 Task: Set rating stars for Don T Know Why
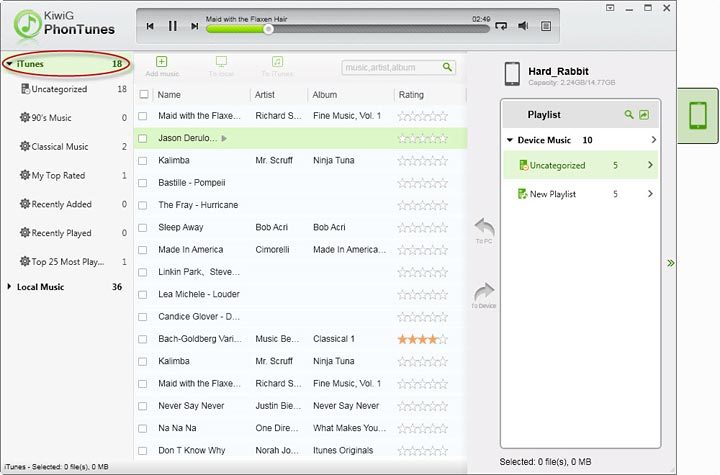tap(422, 451)
